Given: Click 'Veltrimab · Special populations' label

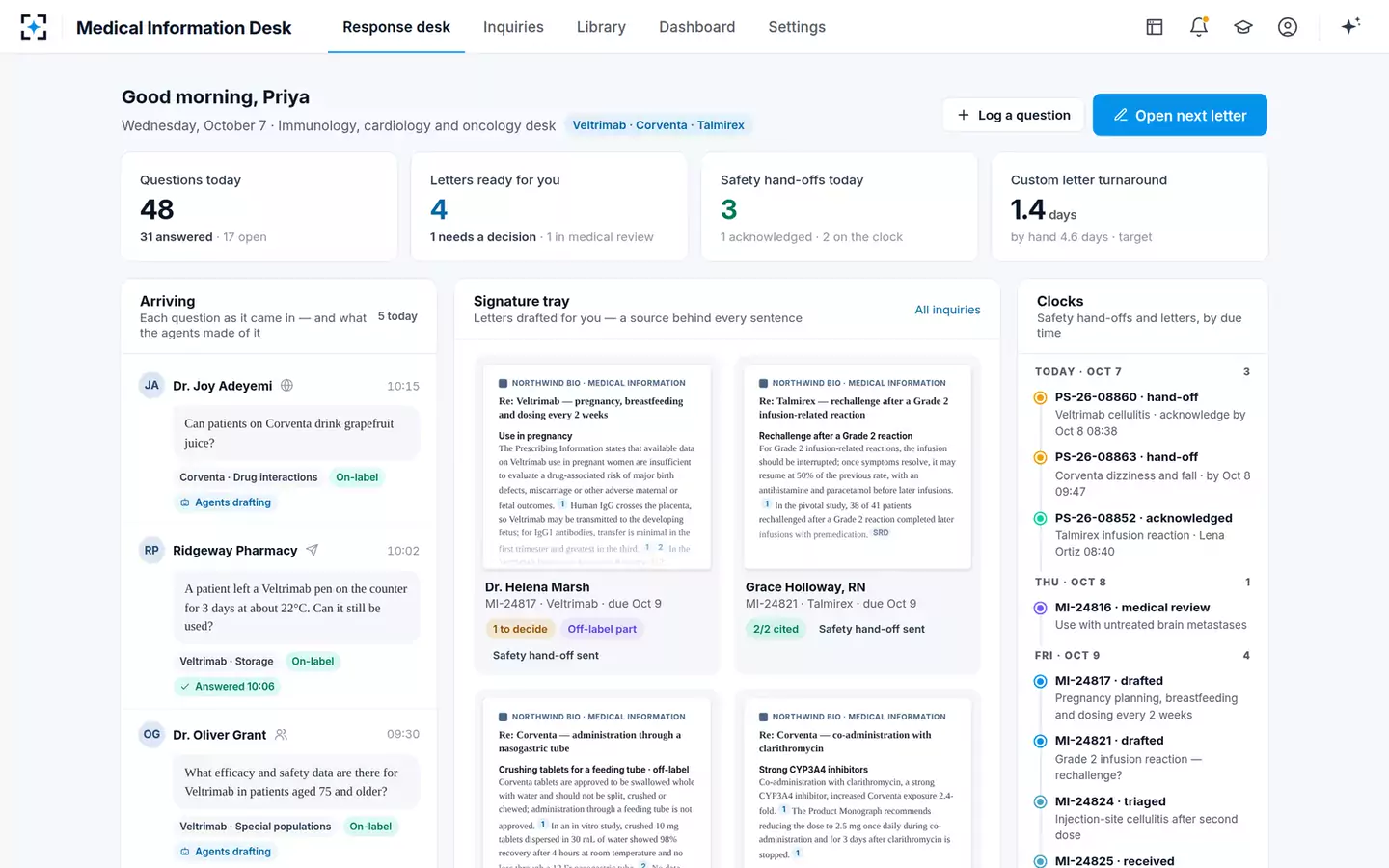Looking at the screenshot, I should coord(256,827).
